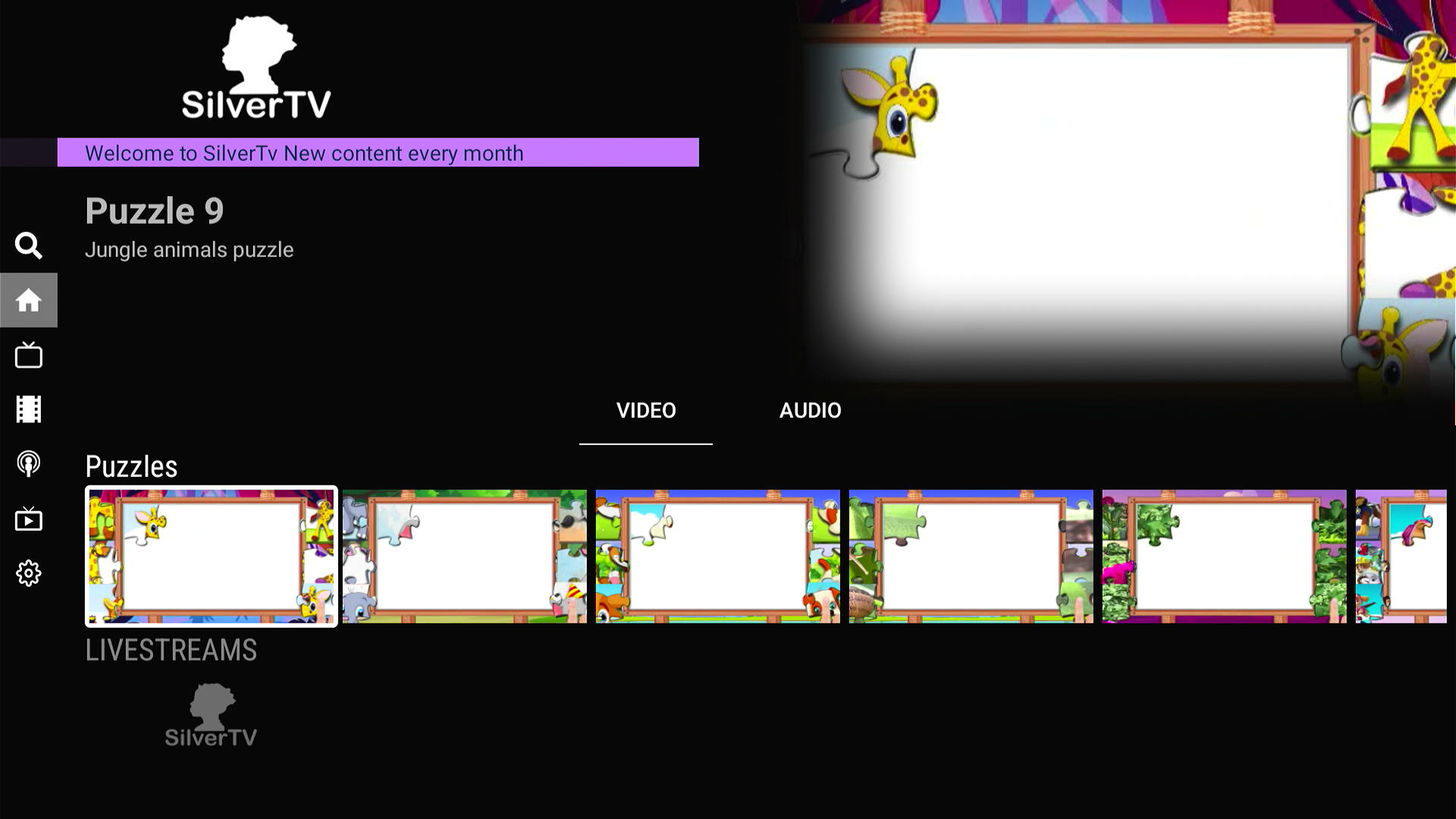Open the third puzzle thumbnail with fox

click(x=717, y=557)
